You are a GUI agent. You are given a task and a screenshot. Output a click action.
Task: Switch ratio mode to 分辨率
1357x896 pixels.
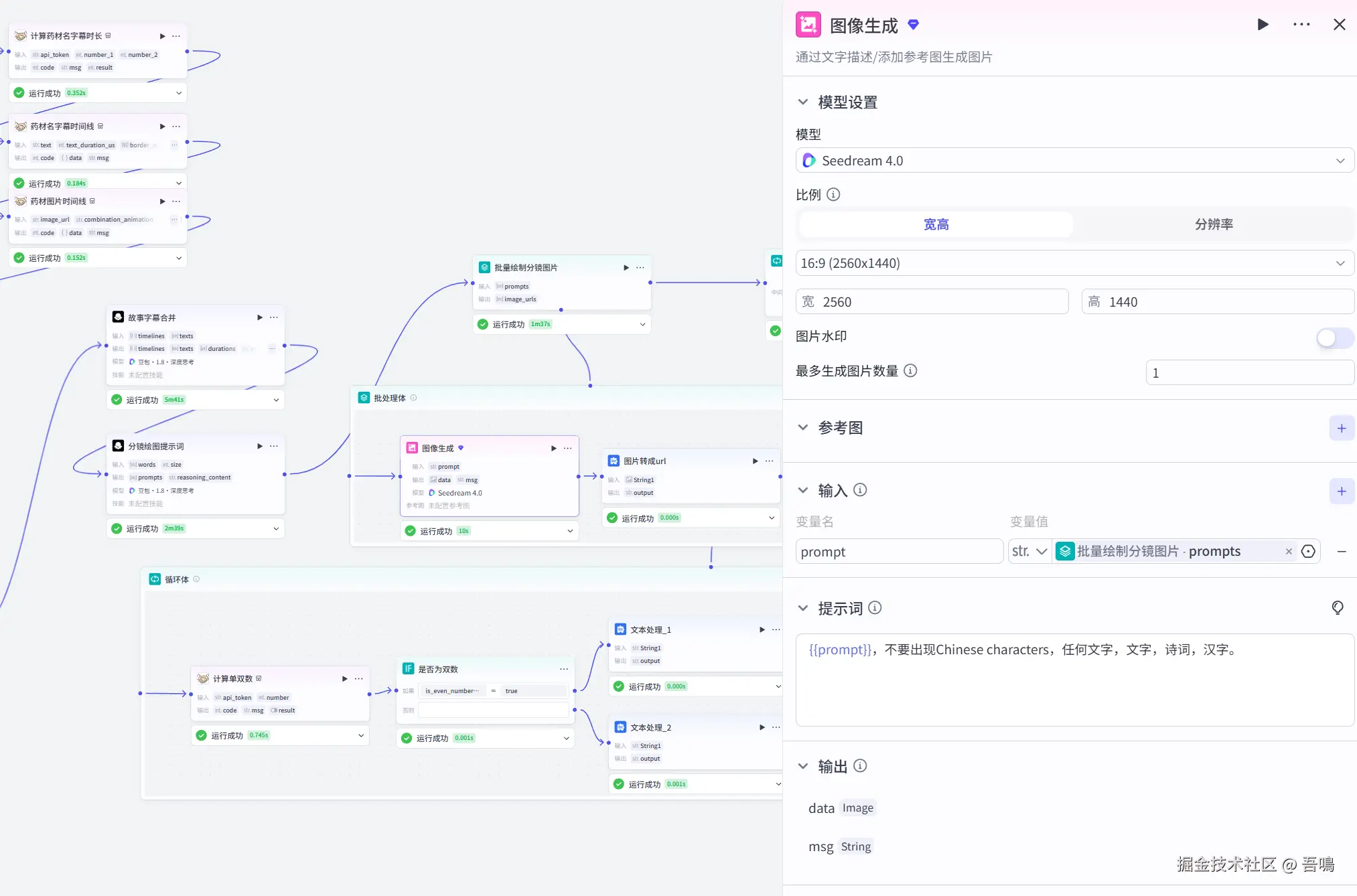(x=1214, y=224)
